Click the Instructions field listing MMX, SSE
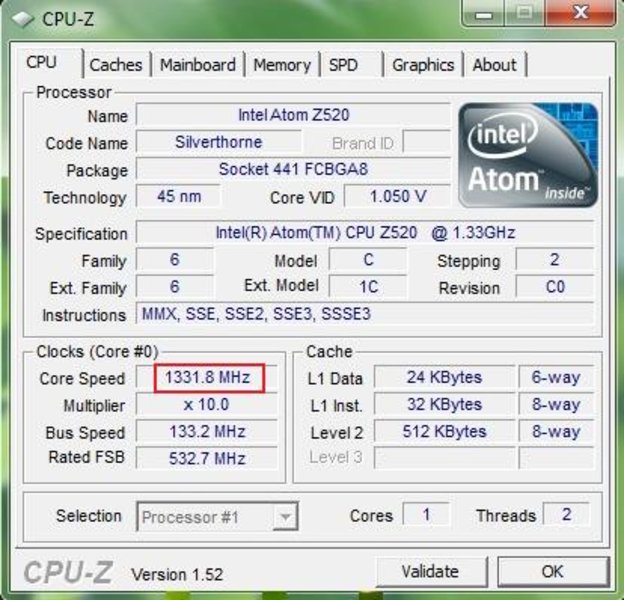 (365, 314)
